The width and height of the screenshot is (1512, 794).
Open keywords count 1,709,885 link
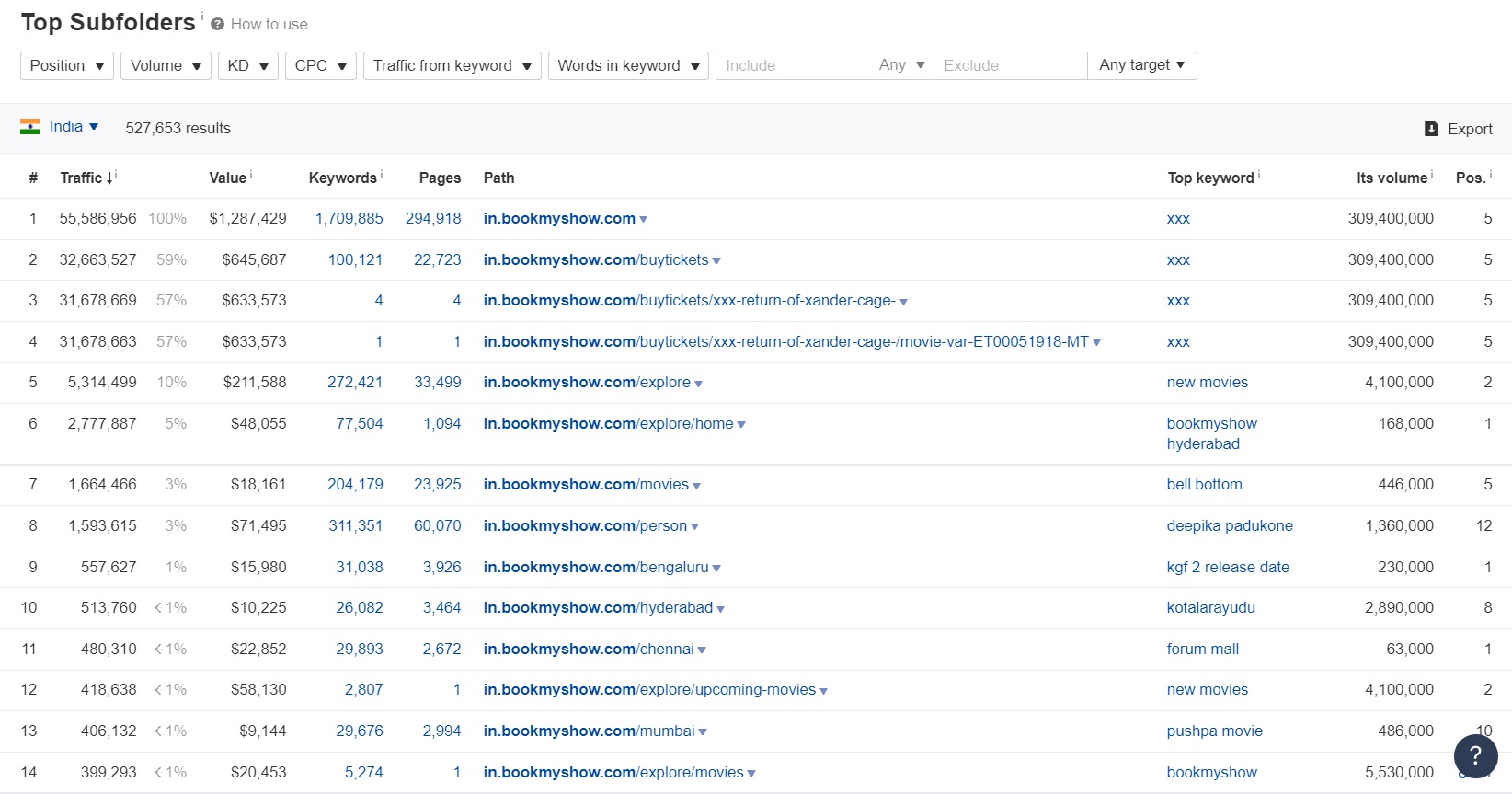click(x=349, y=218)
